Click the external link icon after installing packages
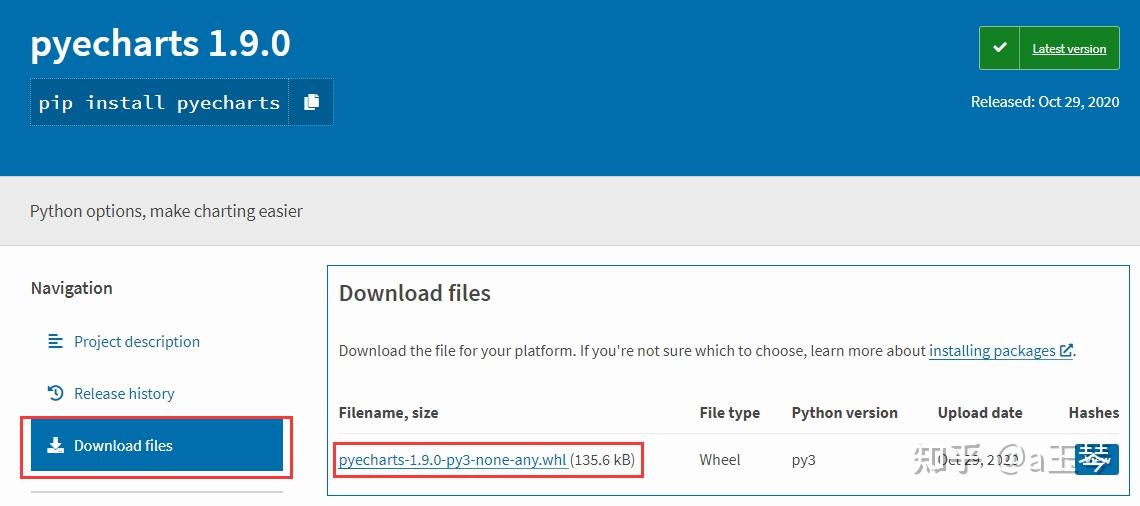The image size is (1140, 506). pyautogui.click(x=1066, y=351)
